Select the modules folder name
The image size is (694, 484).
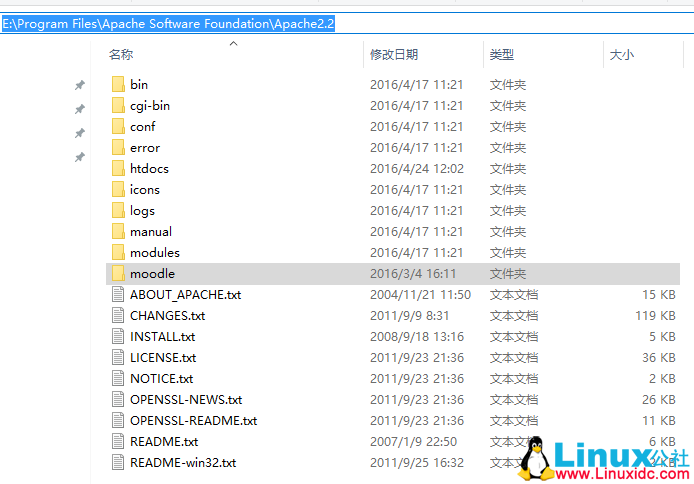[155, 253]
